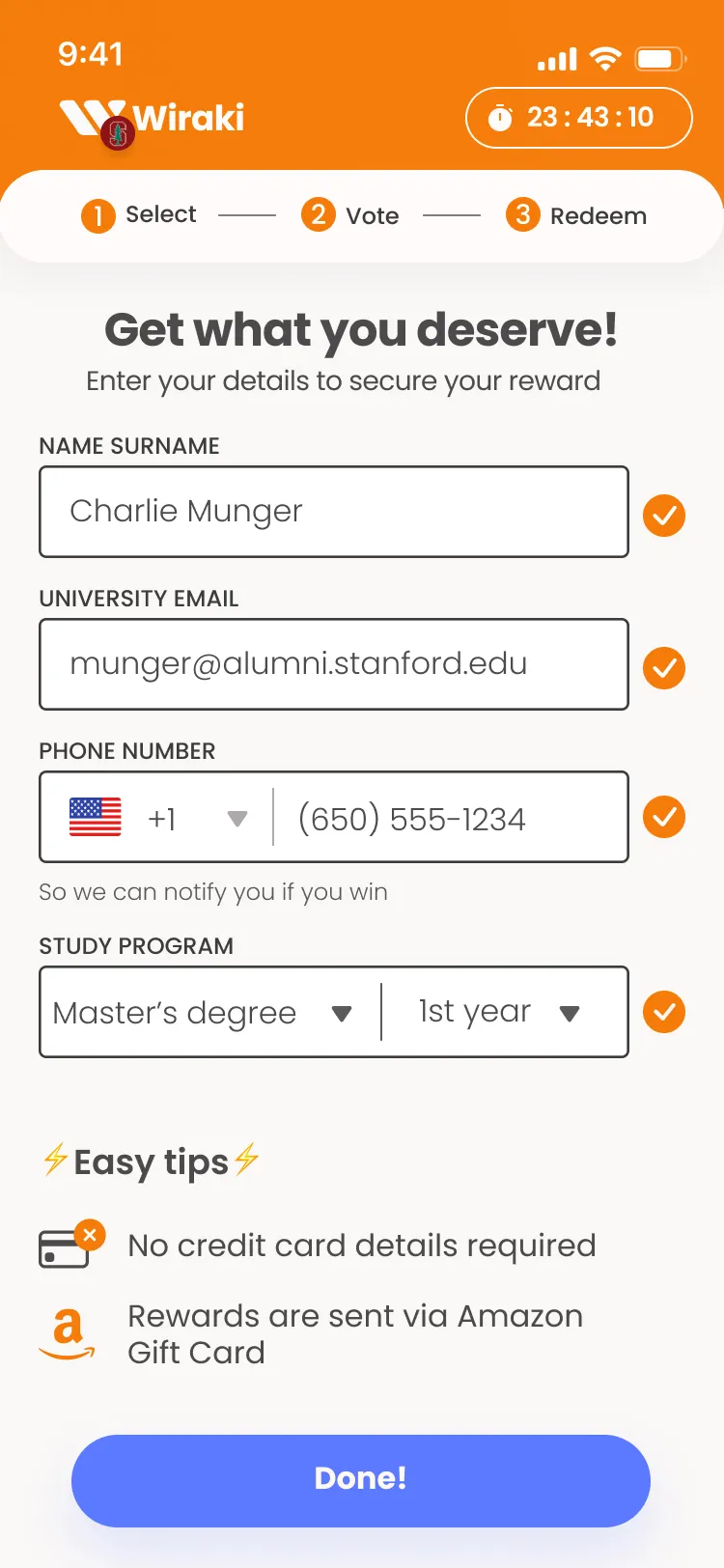Click the Amazon logo icon
724x1568 pixels.
68,1333
